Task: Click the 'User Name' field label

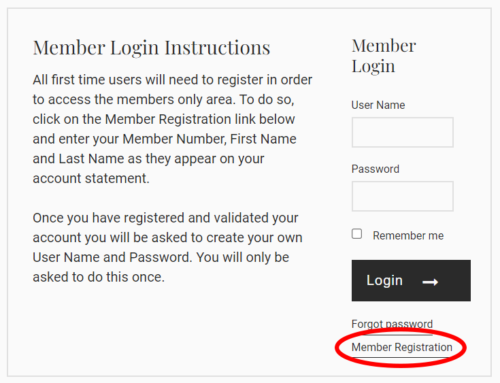Action: tap(378, 105)
